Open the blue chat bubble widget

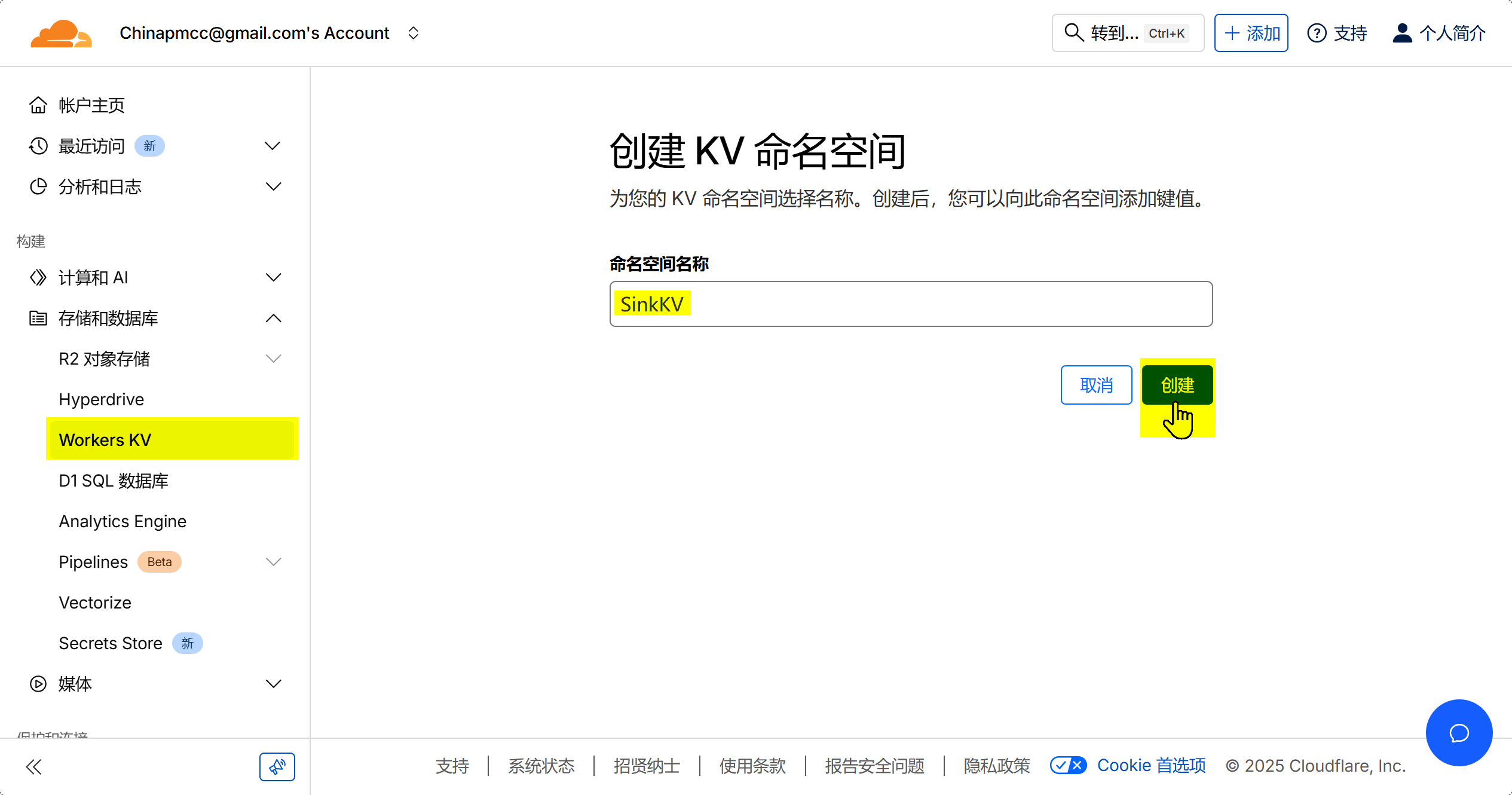click(1459, 733)
